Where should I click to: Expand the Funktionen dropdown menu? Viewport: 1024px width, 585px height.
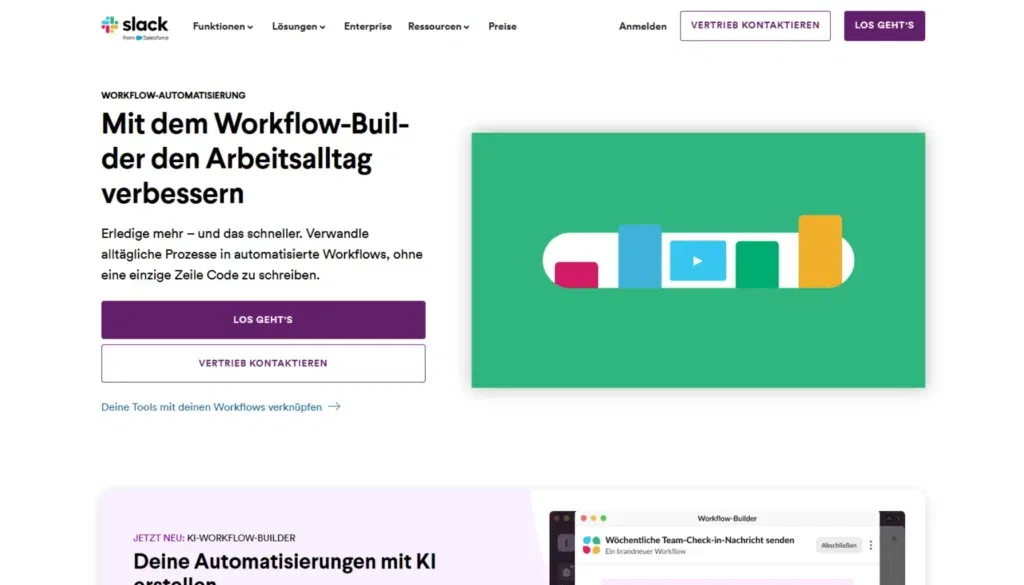pyautogui.click(x=223, y=27)
